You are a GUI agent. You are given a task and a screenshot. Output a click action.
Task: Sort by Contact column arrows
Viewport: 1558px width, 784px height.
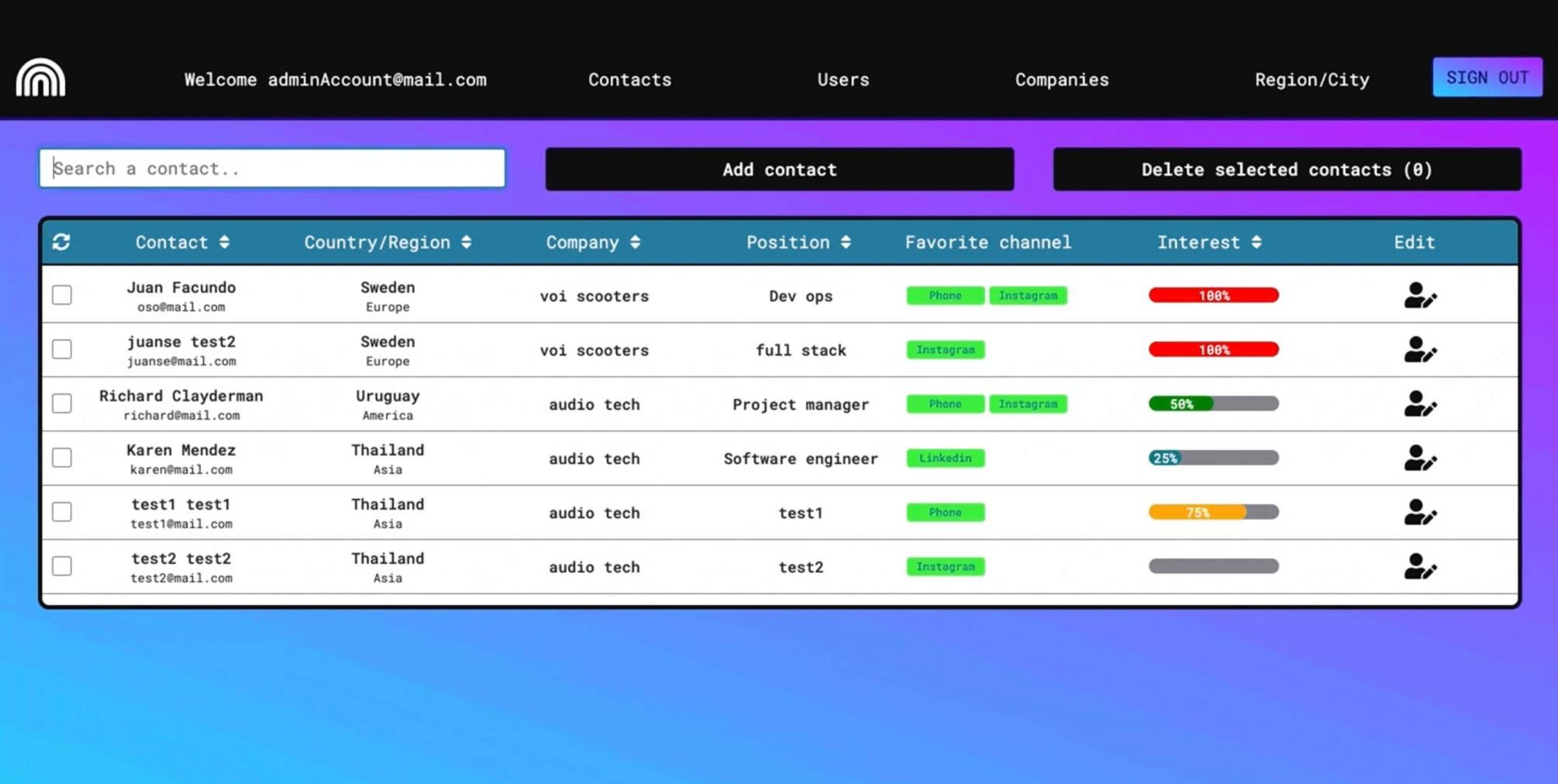pyautogui.click(x=224, y=242)
